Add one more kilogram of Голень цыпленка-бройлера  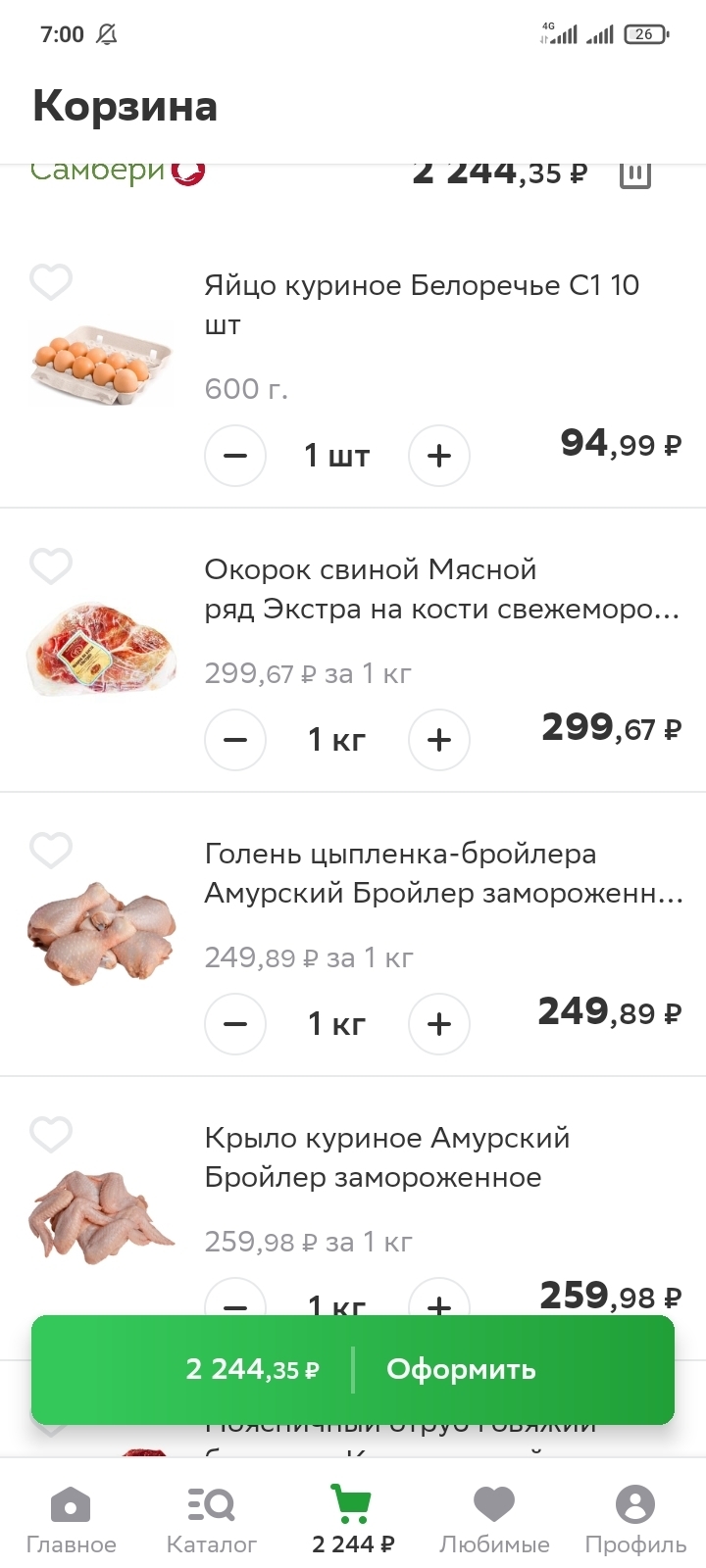pos(439,1024)
